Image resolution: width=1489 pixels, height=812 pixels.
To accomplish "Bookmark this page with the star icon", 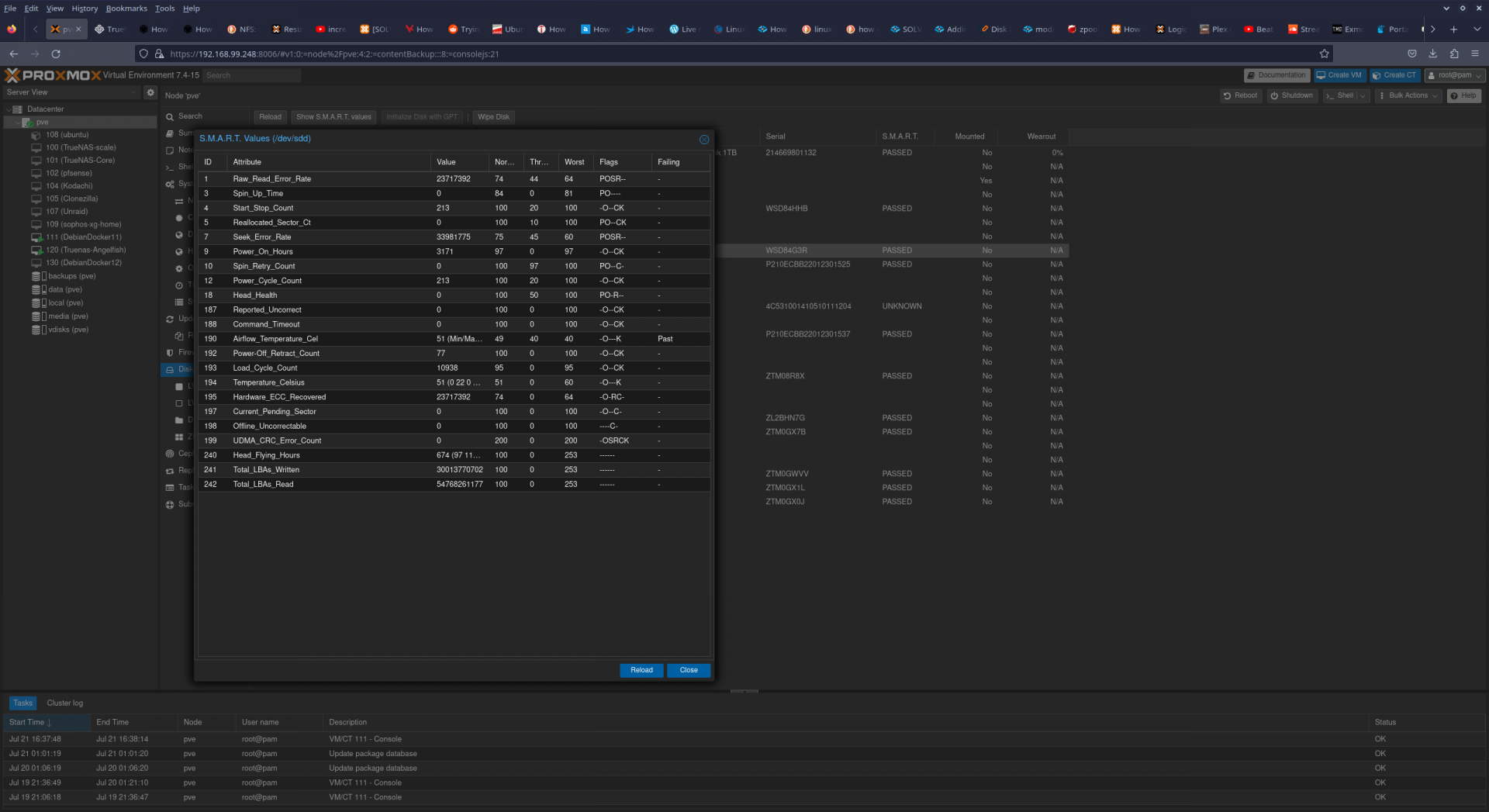I will [x=1324, y=54].
